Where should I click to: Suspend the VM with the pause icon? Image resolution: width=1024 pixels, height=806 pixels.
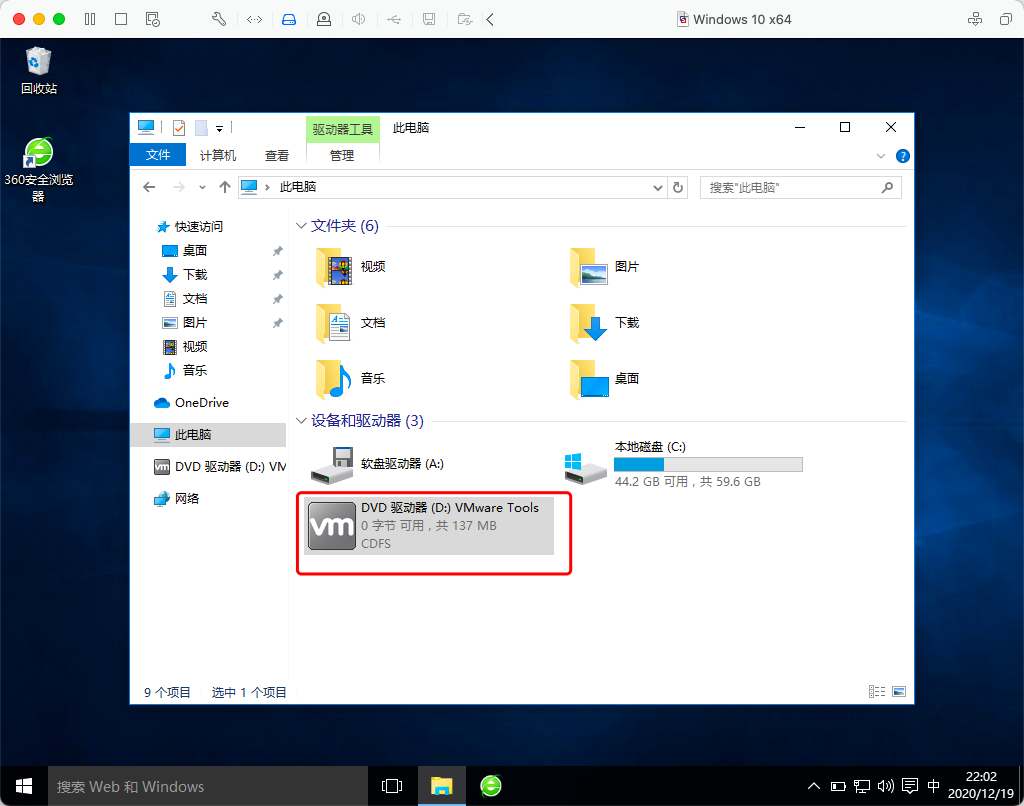(90, 19)
